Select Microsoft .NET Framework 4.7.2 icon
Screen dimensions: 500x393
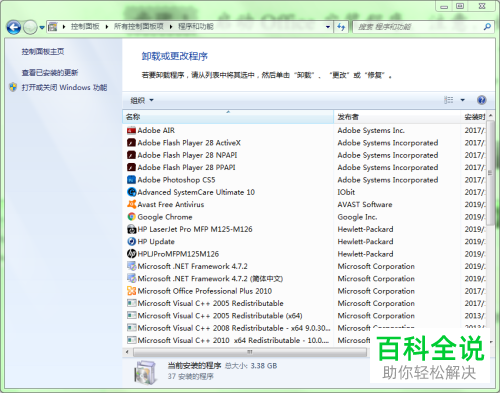pyautogui.click(x=132, y=266)
